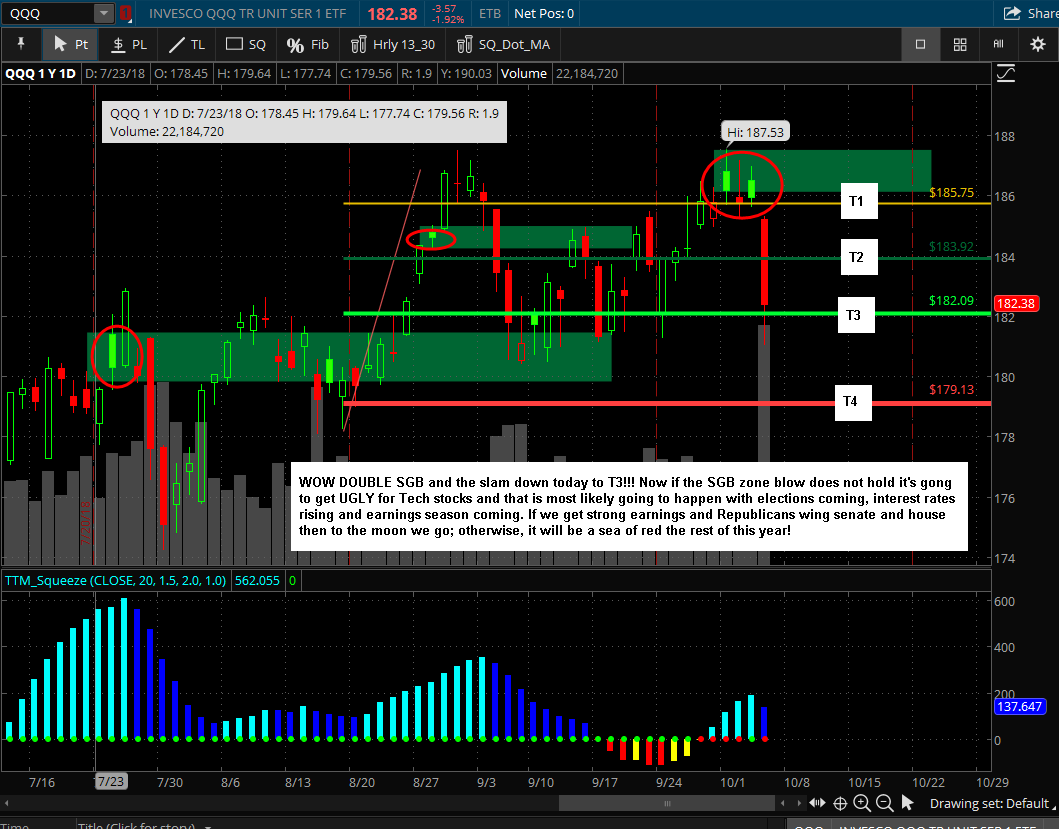
Task: Click the QQQ 1 Y 1D timeframe label
Action: pyautogui.click(x=41, y=74)
